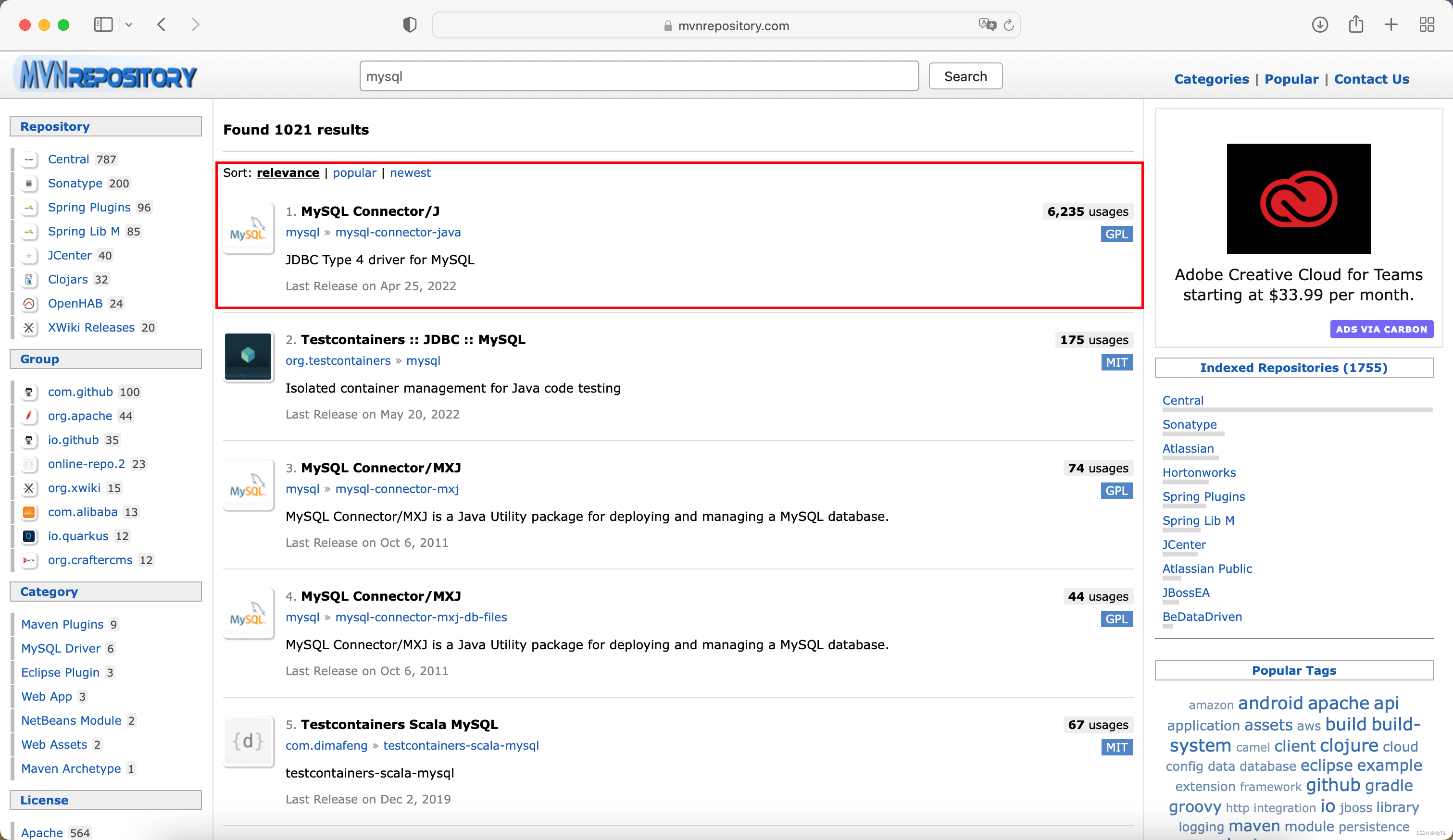The height and width of the screenshot is (840, 1453).
Task: Click the share icon in Safari
Action: click(x=1355, y=24)
